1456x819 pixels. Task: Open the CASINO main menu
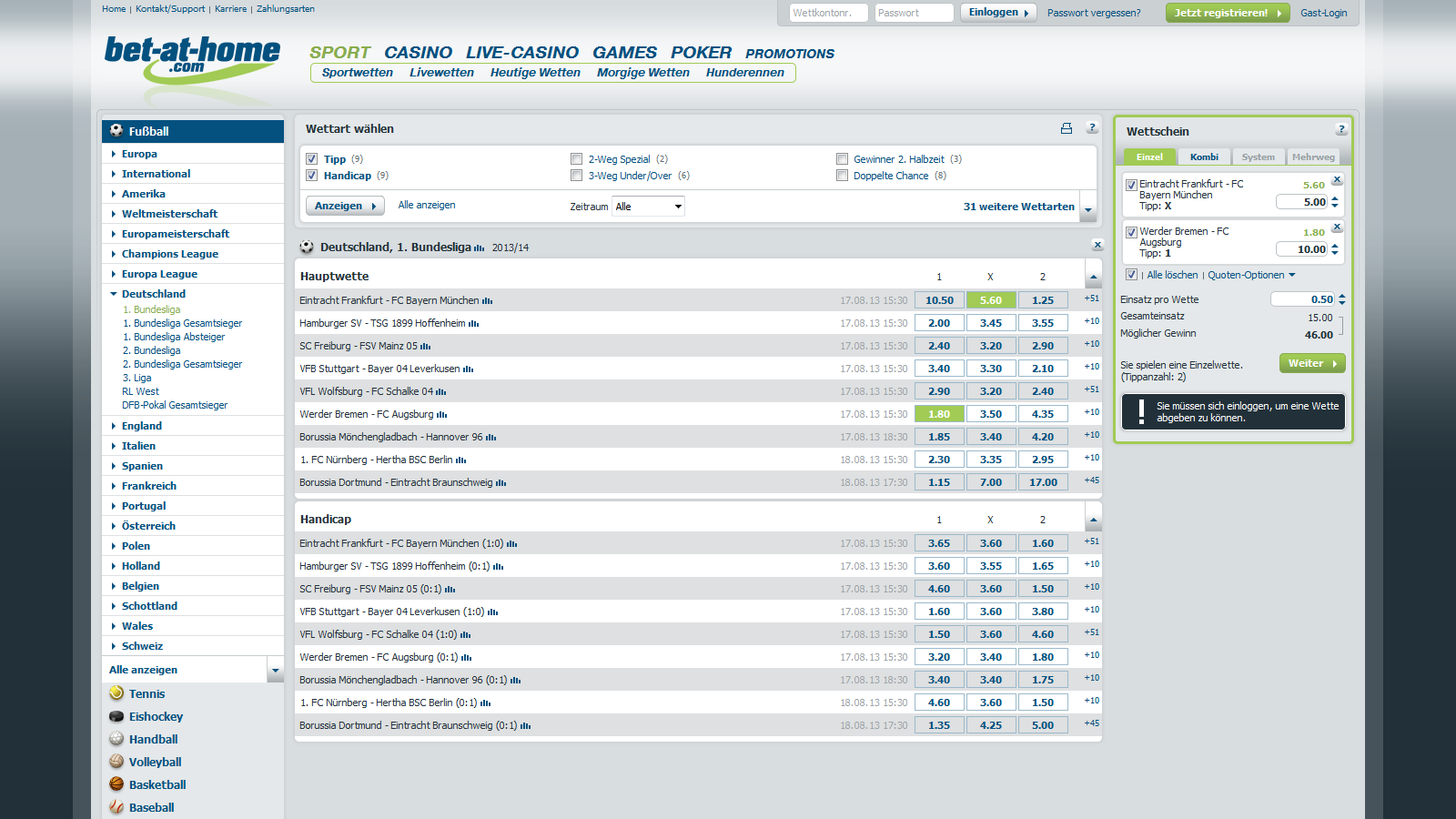[x=418, y=53]
